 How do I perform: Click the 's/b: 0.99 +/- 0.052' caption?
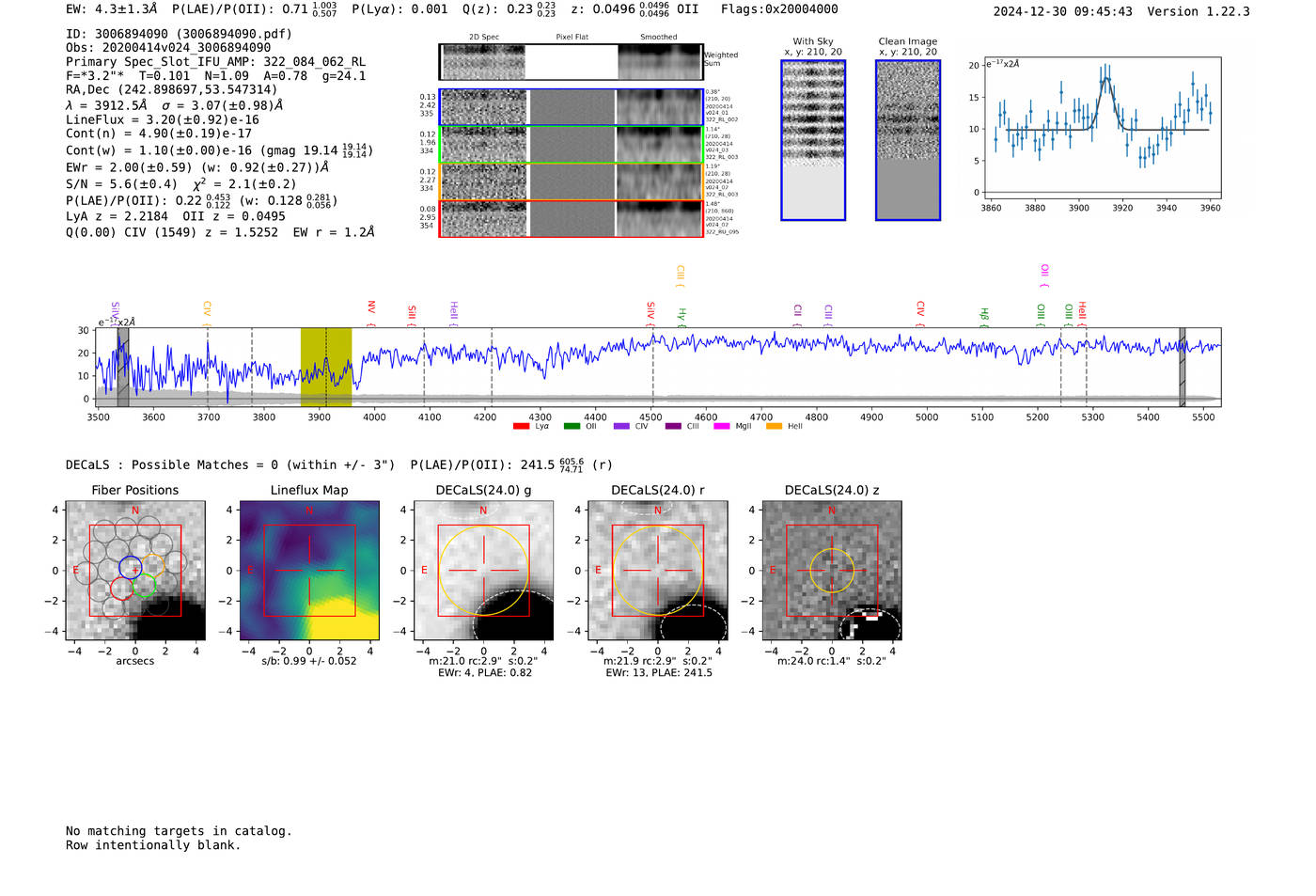(x=309, y=661)
